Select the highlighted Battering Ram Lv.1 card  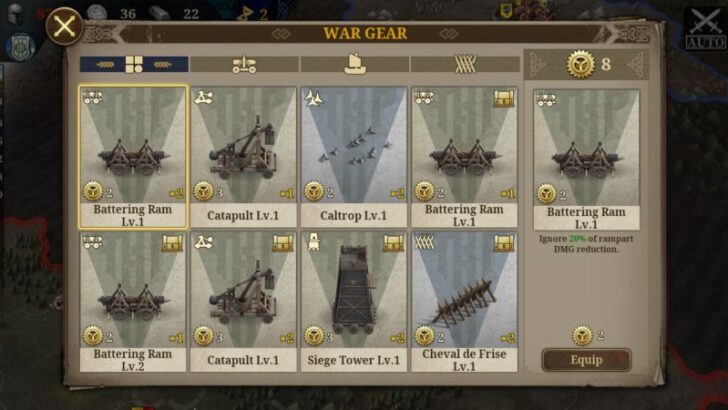click(x=133, y=157)
